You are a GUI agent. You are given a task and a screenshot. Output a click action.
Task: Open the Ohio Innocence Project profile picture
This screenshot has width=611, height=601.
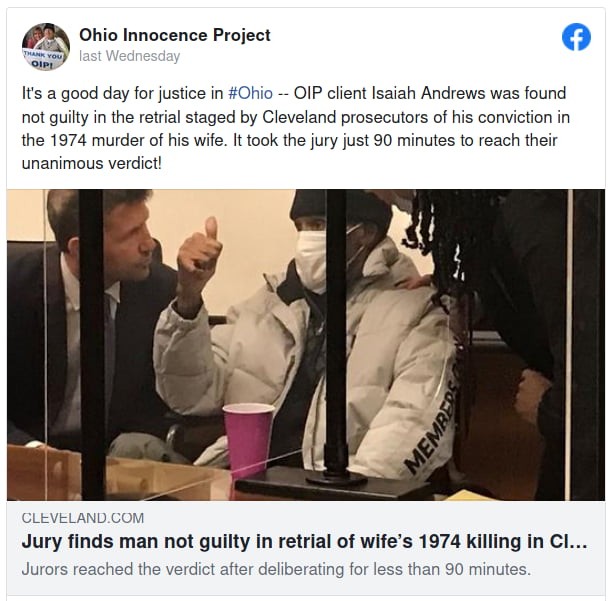click(46, 47)
